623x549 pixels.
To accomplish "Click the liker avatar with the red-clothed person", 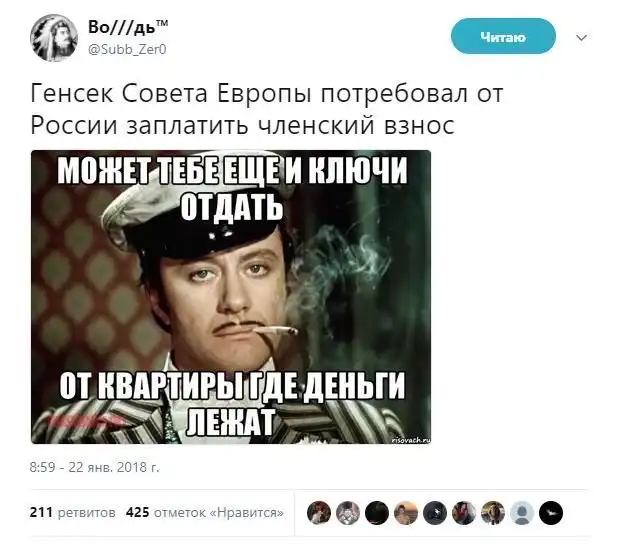I will pyautogui.click(x=464, y=513).
